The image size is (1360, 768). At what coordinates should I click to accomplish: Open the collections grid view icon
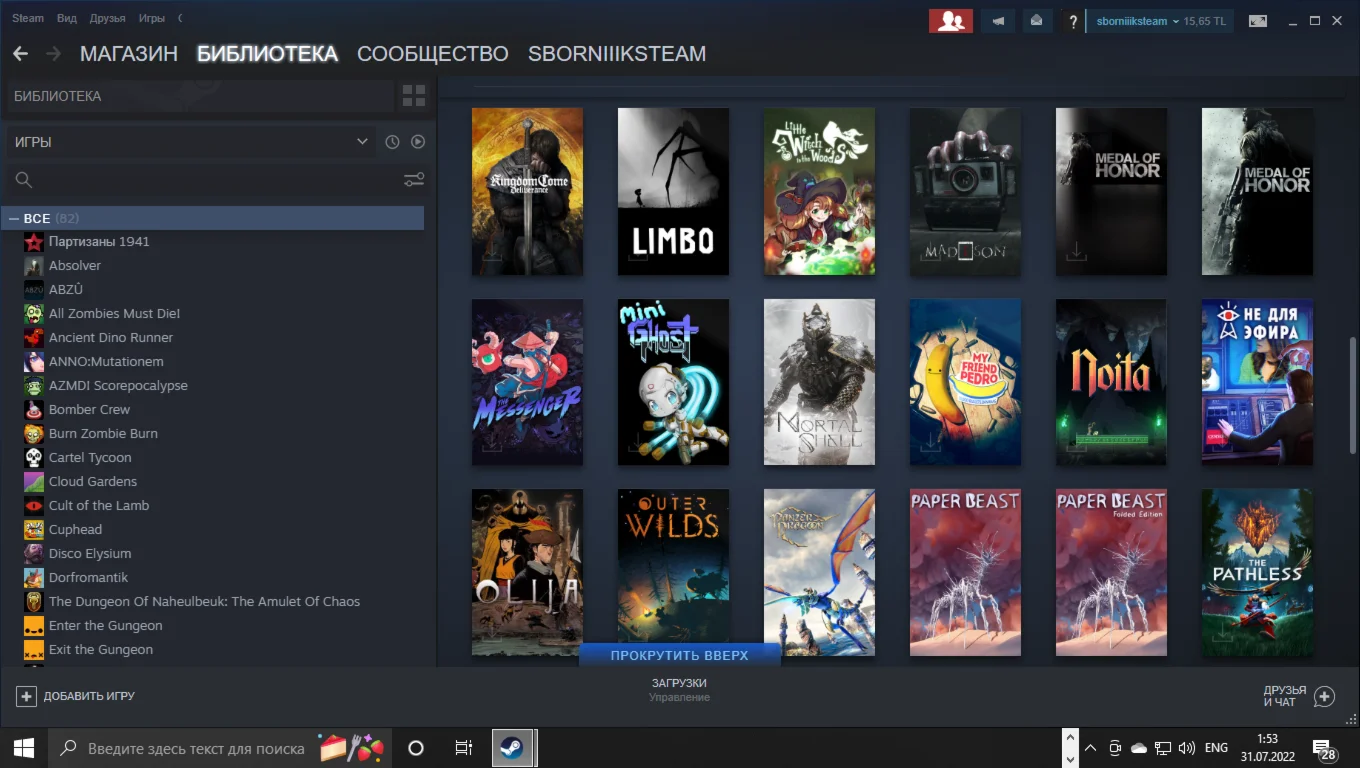(x=413, y=96)
